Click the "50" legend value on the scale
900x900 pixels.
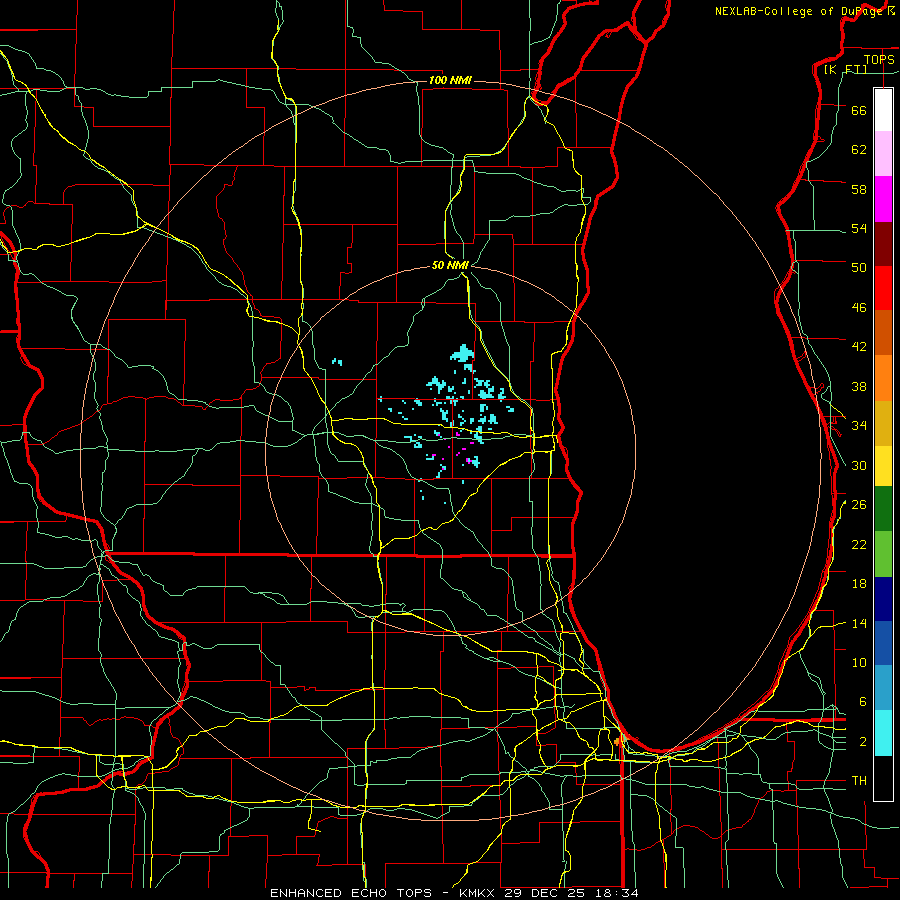(x=859, y=267)
